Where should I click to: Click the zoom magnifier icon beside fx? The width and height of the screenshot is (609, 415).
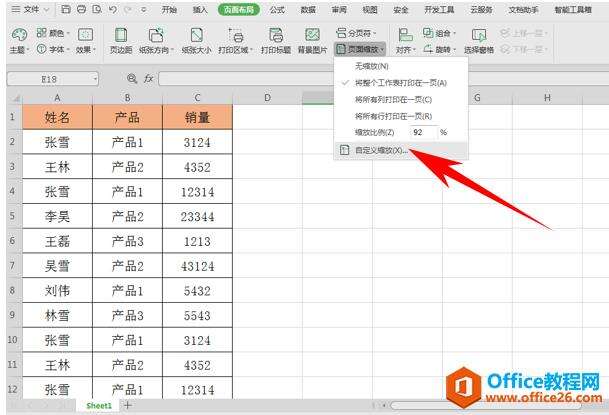pos(132,79)
